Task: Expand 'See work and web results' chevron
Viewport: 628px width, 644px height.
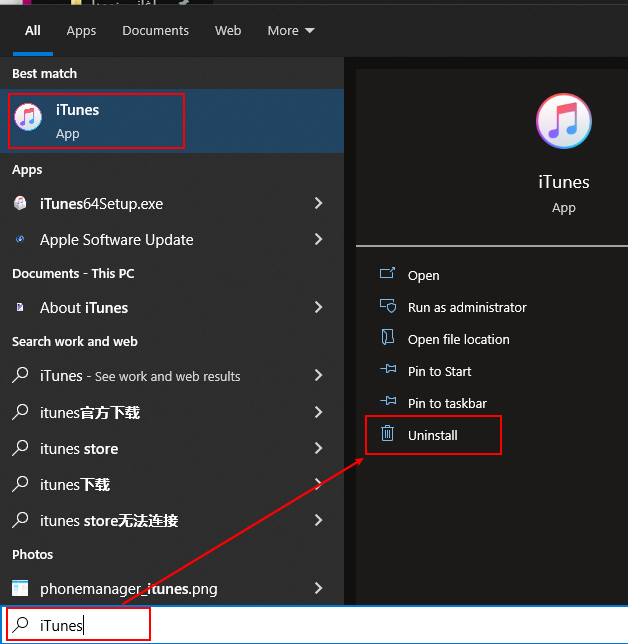Action: (318, 375)
